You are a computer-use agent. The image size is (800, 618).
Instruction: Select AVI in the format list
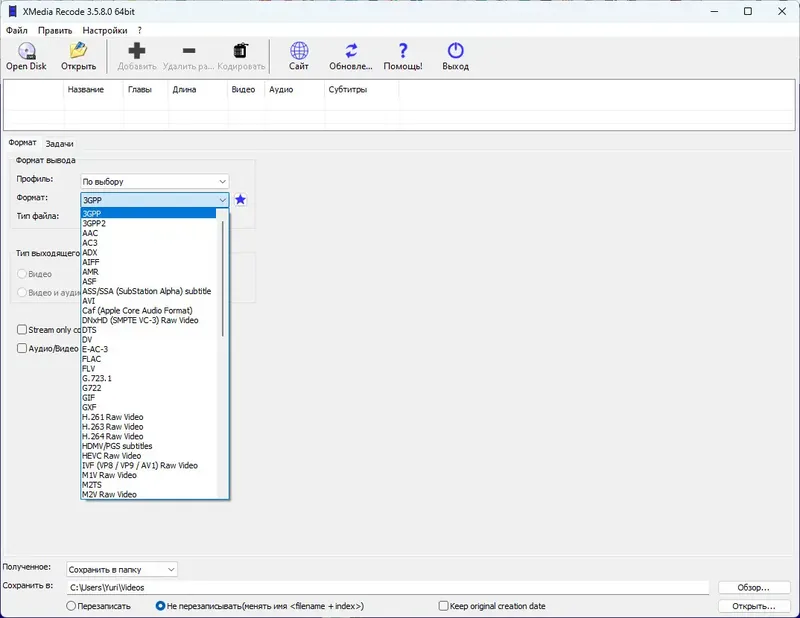(149, 301)
